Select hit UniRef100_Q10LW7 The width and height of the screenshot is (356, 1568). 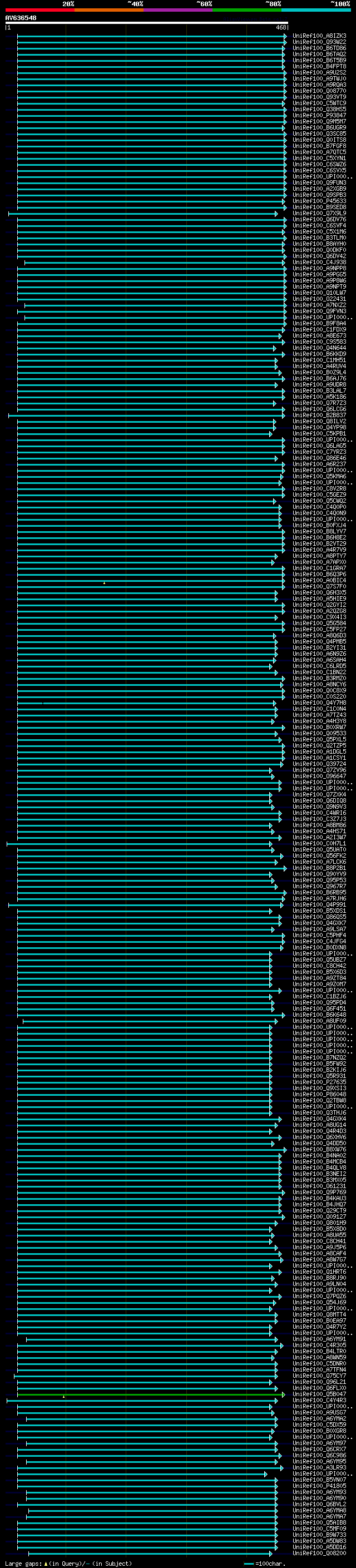click(319, 293)
